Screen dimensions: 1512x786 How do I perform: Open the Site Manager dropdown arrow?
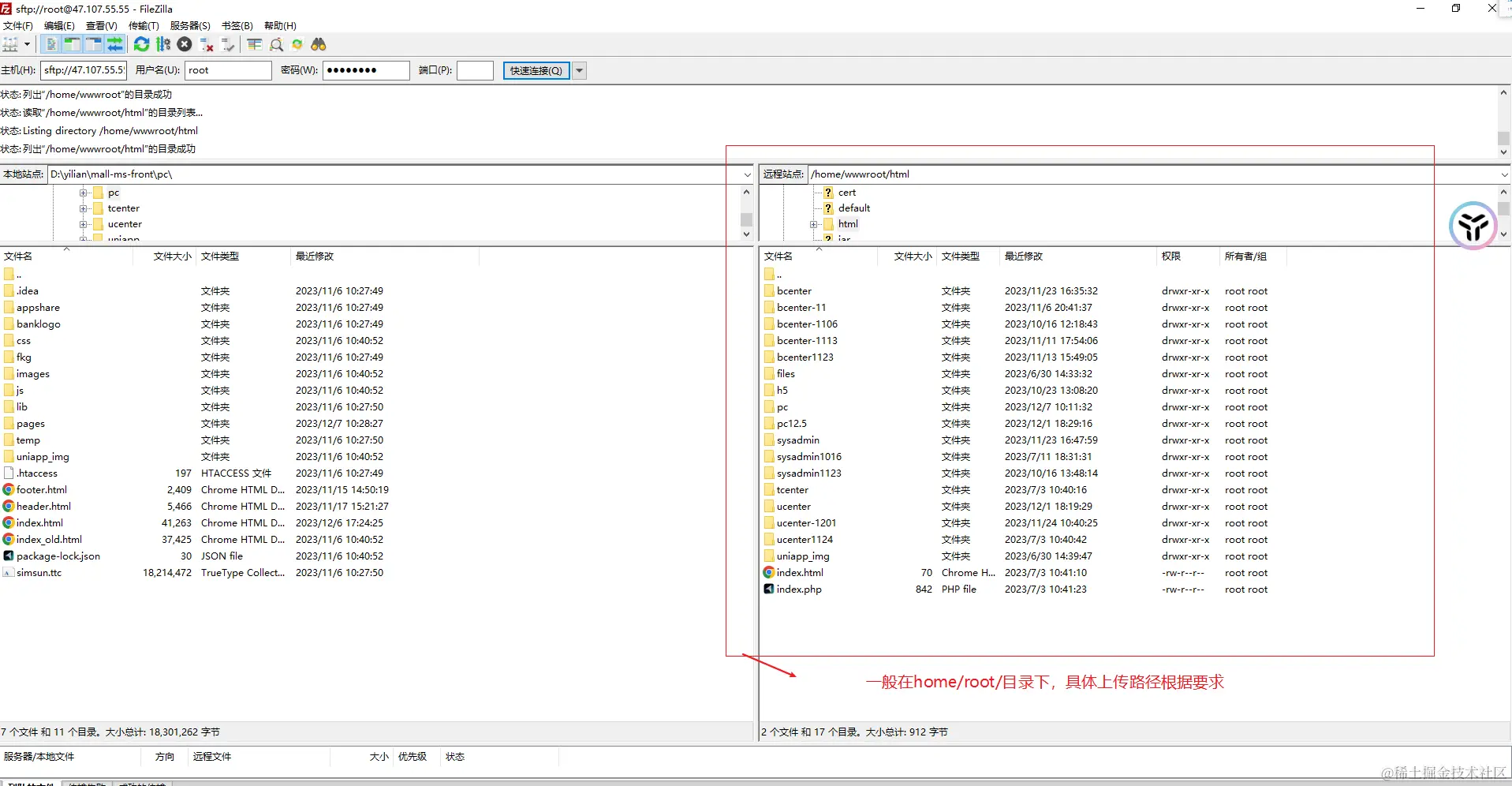coord(27,44)
